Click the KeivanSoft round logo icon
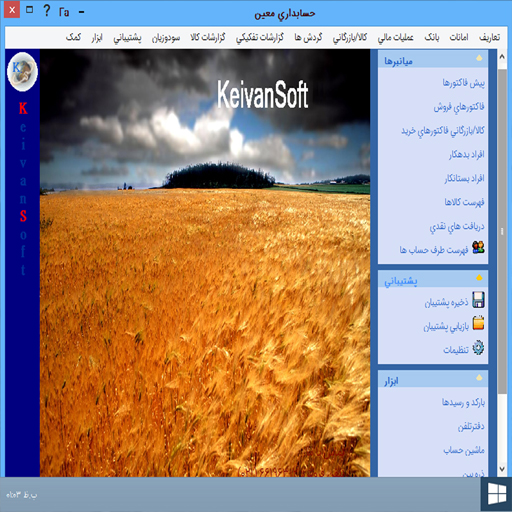Image resolution: width=512 pixels, height=512 pixels. (22, 72)
